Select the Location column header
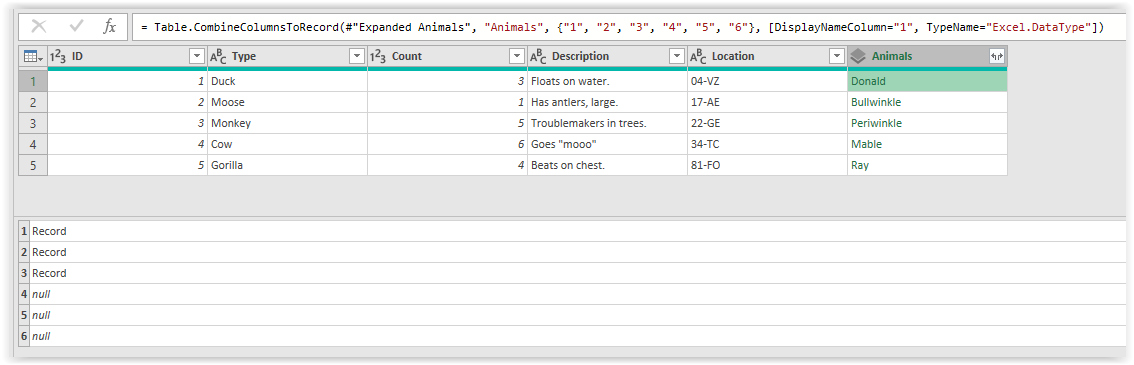This screenshot has width=1134, height=365. point(767,56)
